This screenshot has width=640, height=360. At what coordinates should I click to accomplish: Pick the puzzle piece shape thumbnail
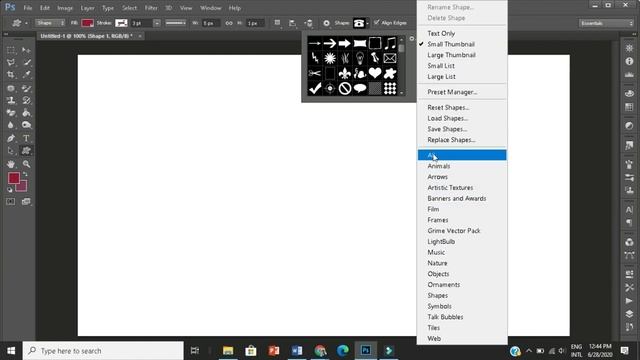click(390, 73)
